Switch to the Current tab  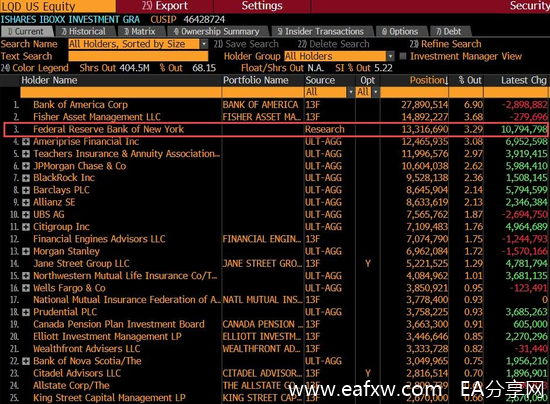(x=27, y=32)
